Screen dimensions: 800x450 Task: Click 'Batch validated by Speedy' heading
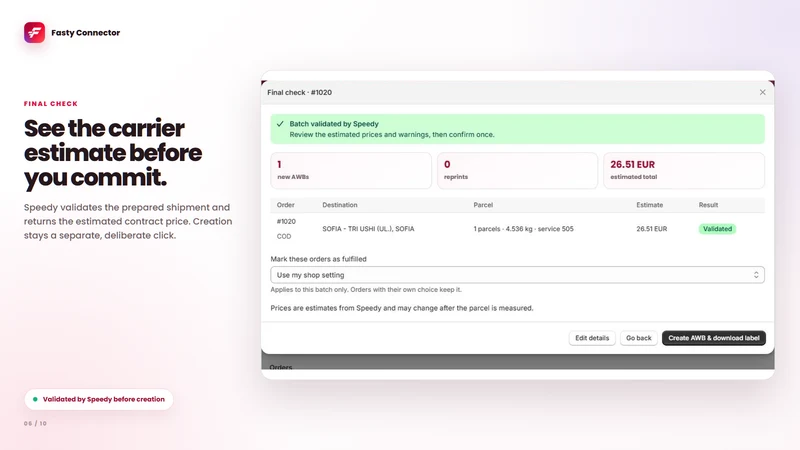click(334, 123)
